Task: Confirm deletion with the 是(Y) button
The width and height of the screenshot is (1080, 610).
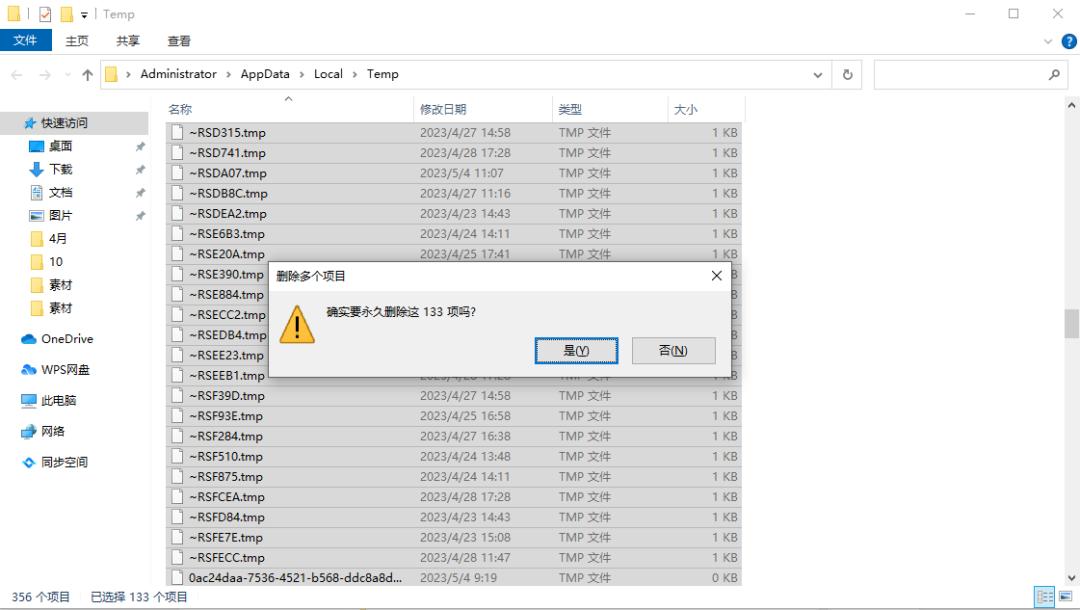Action: tap(576, 350)
